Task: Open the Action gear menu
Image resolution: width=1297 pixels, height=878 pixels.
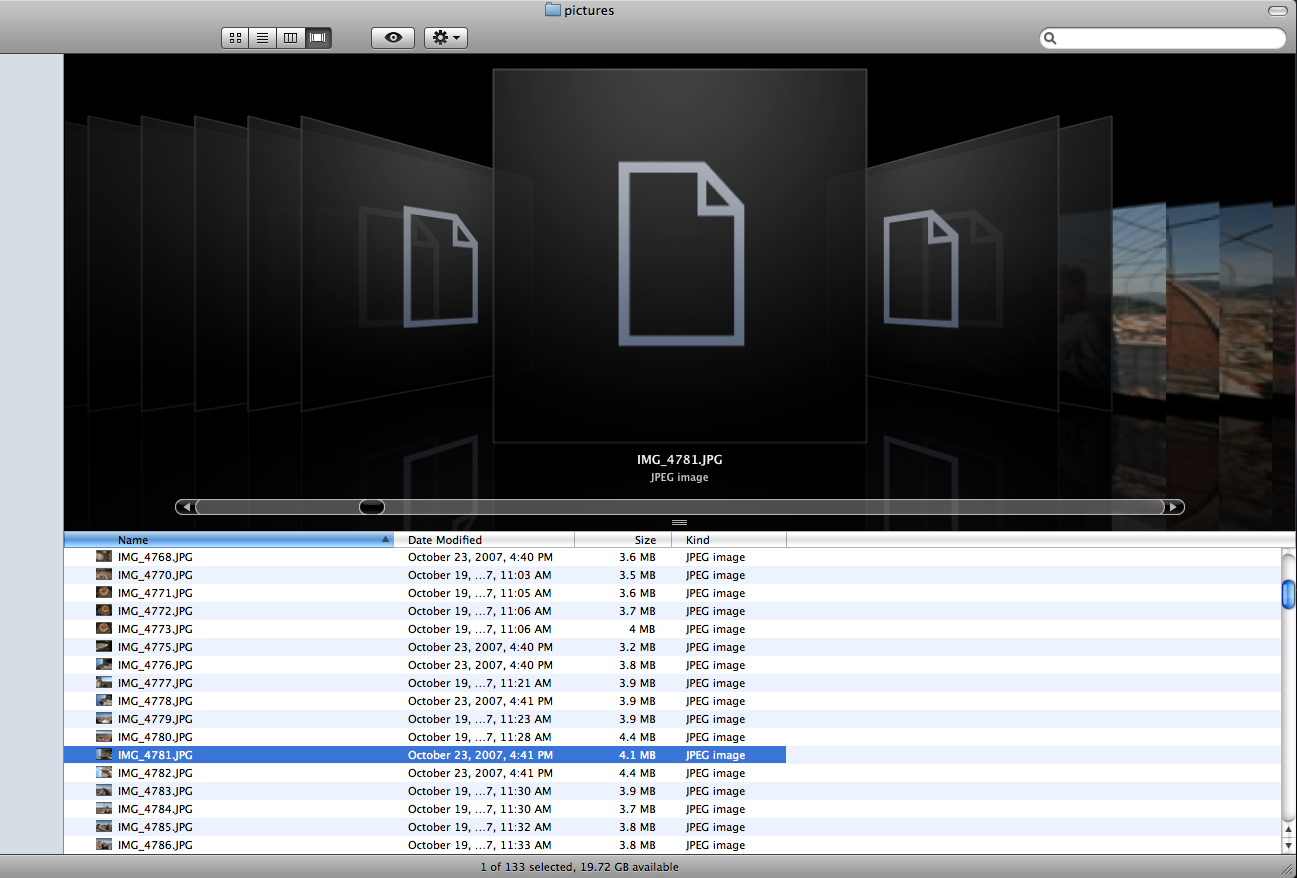Action: click(x=446, y=38)
